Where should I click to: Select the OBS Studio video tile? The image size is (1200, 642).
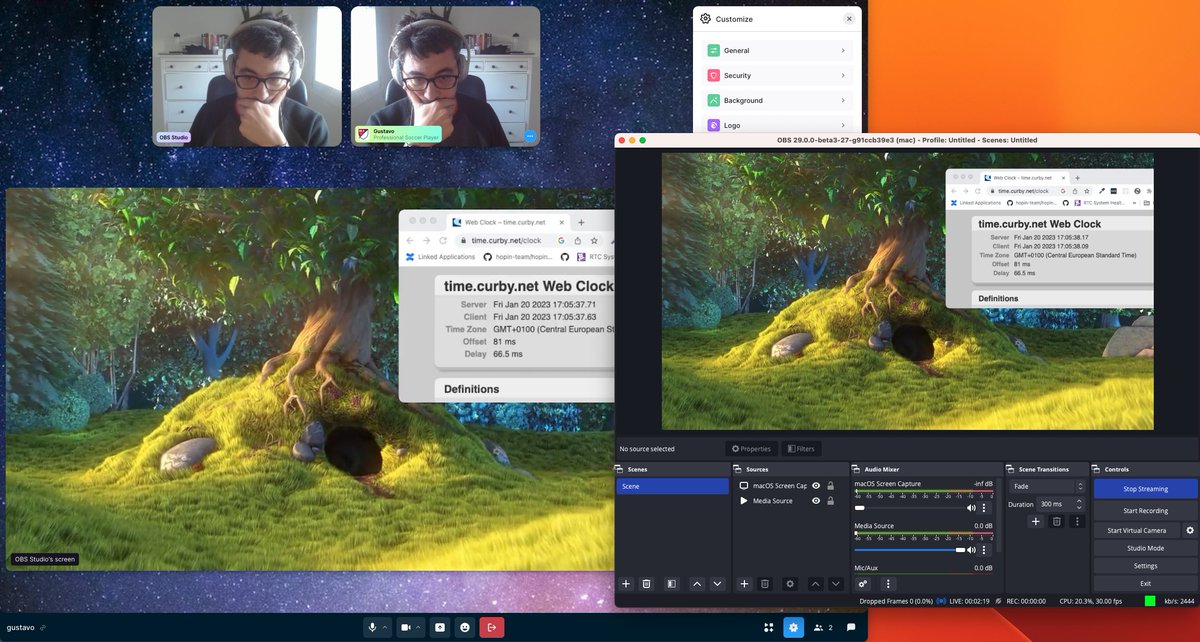click(x=247, y=77)
